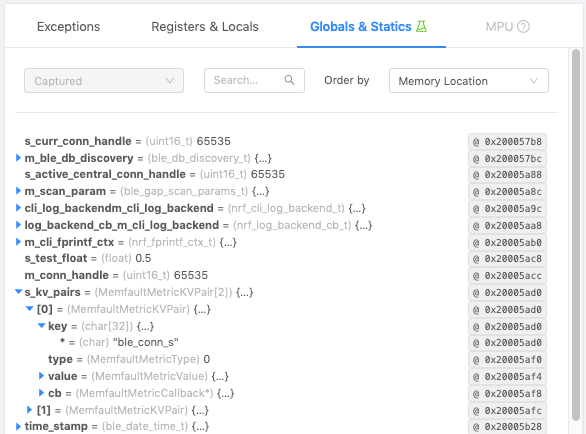Collapse the [0] MemfaultMetricKVPair entry
Viewport: 586px width, 434px height.
[x=30, y=308]
